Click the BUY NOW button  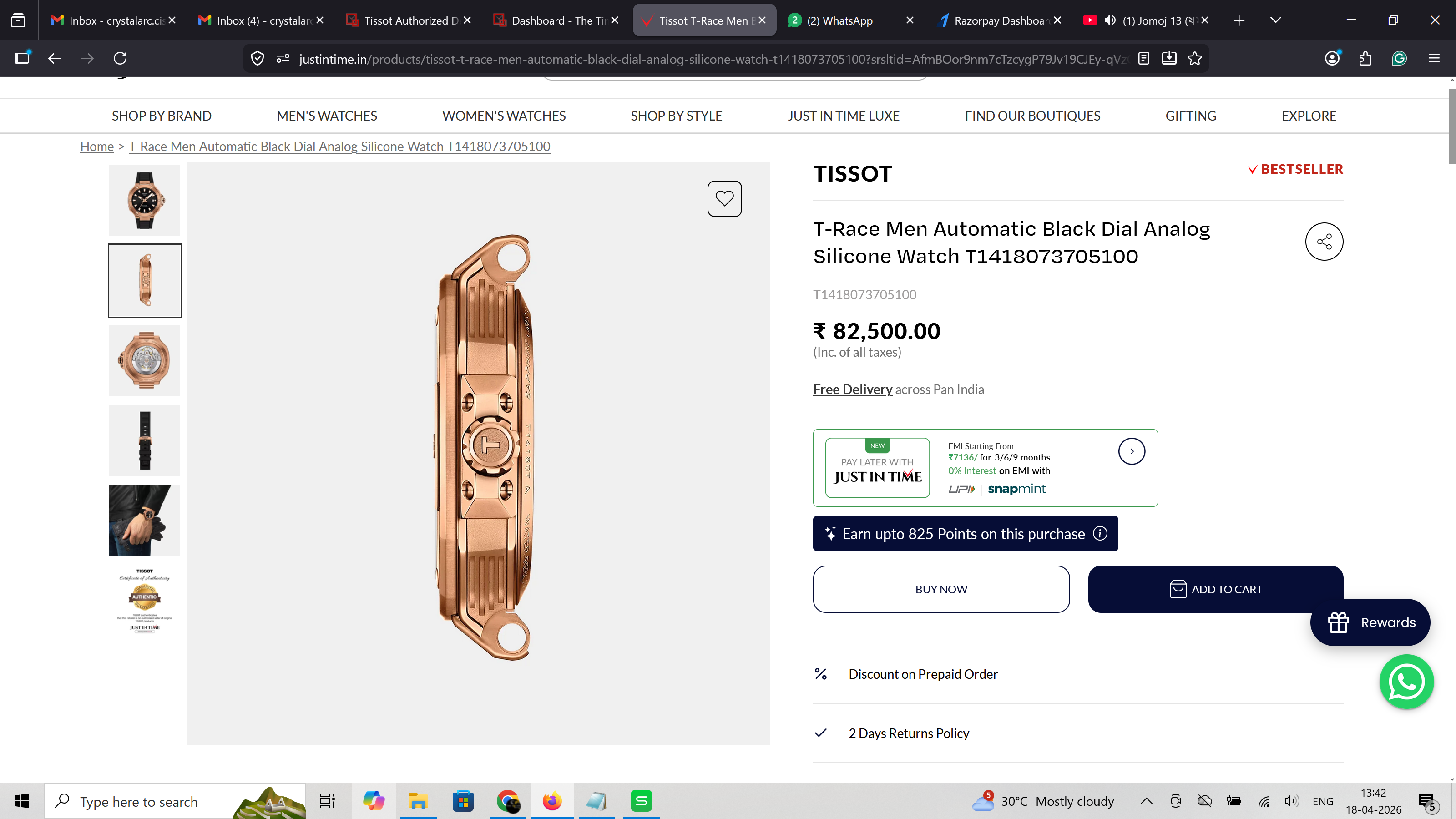(941, 589)
